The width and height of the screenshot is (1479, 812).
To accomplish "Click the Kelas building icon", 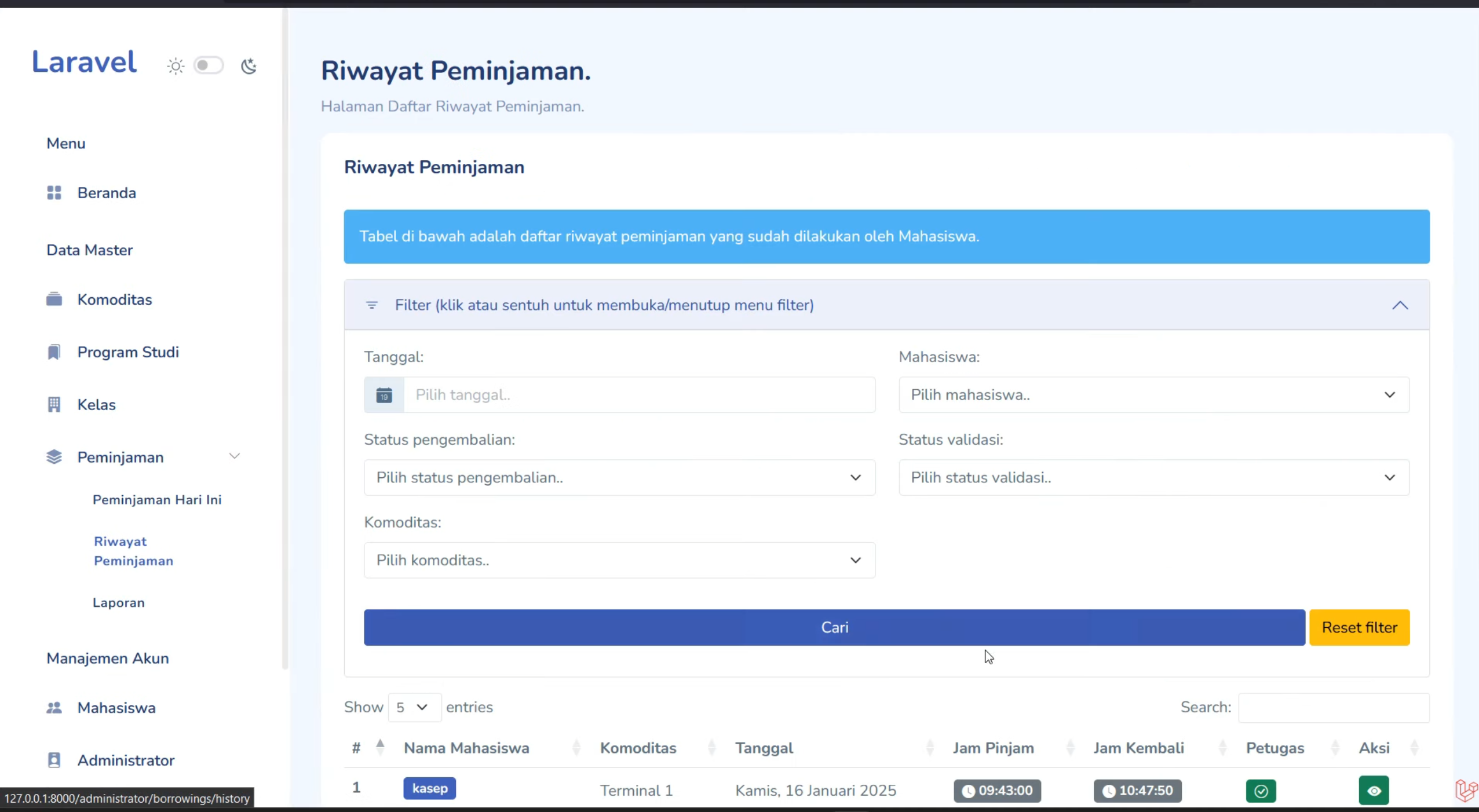I will click(x=54, y=405).
